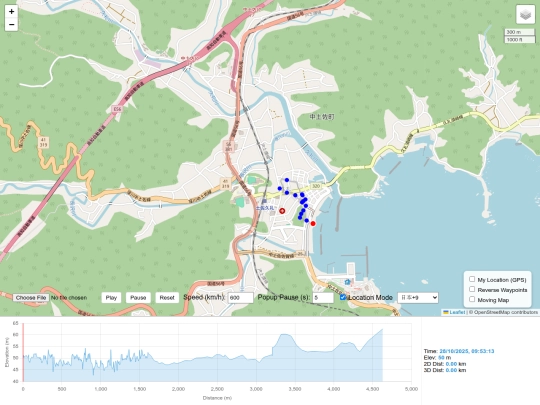Open the map layers control
Viewport: 540px width, 405px height.
(x=525, y=14)
